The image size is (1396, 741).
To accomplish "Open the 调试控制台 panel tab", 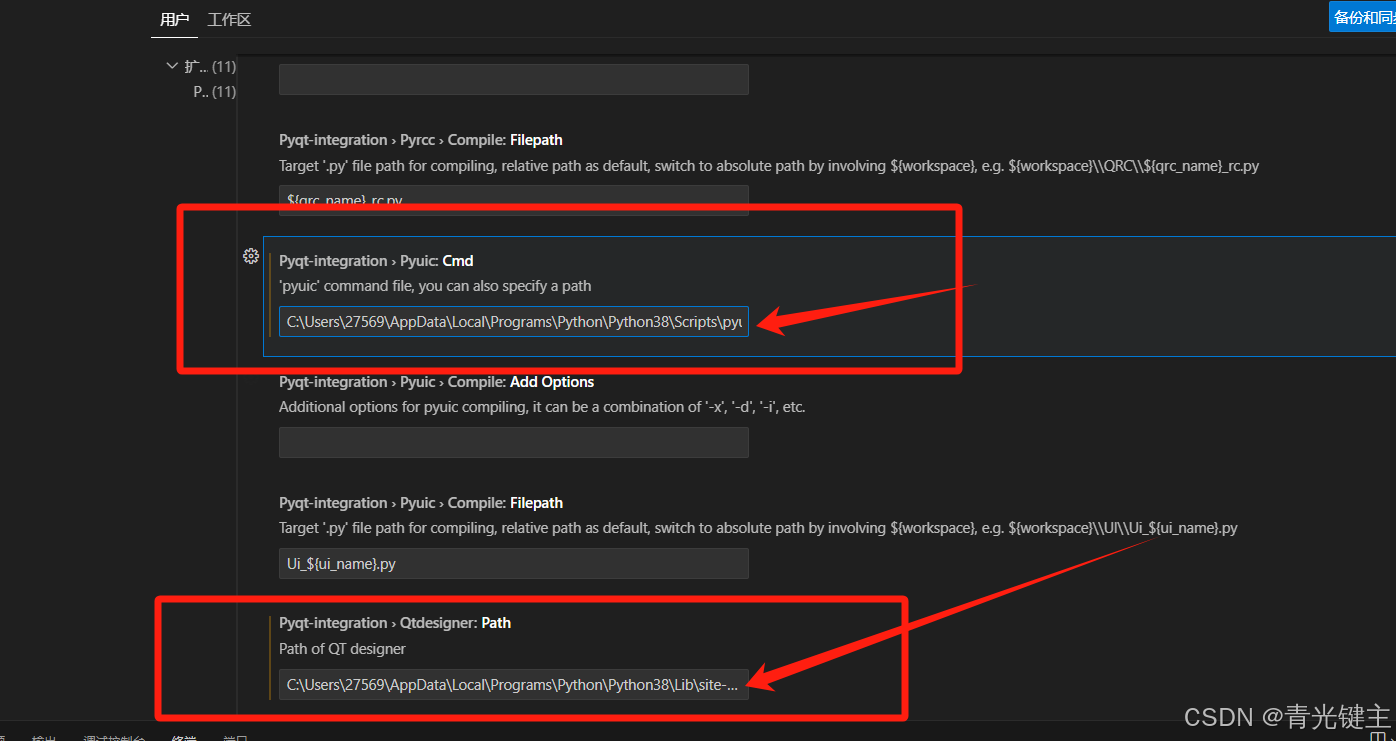I will pyautogui.click(x=114, y=738).
